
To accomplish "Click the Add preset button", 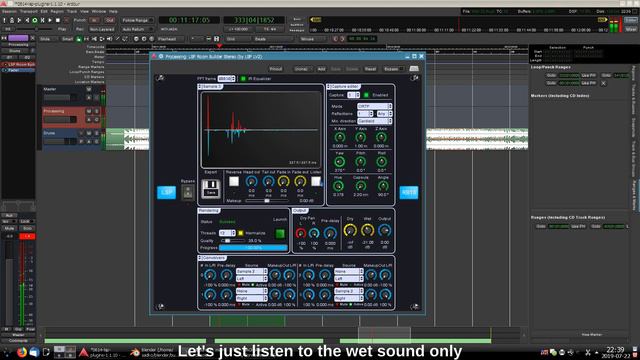I will click(x=322, y=69).
